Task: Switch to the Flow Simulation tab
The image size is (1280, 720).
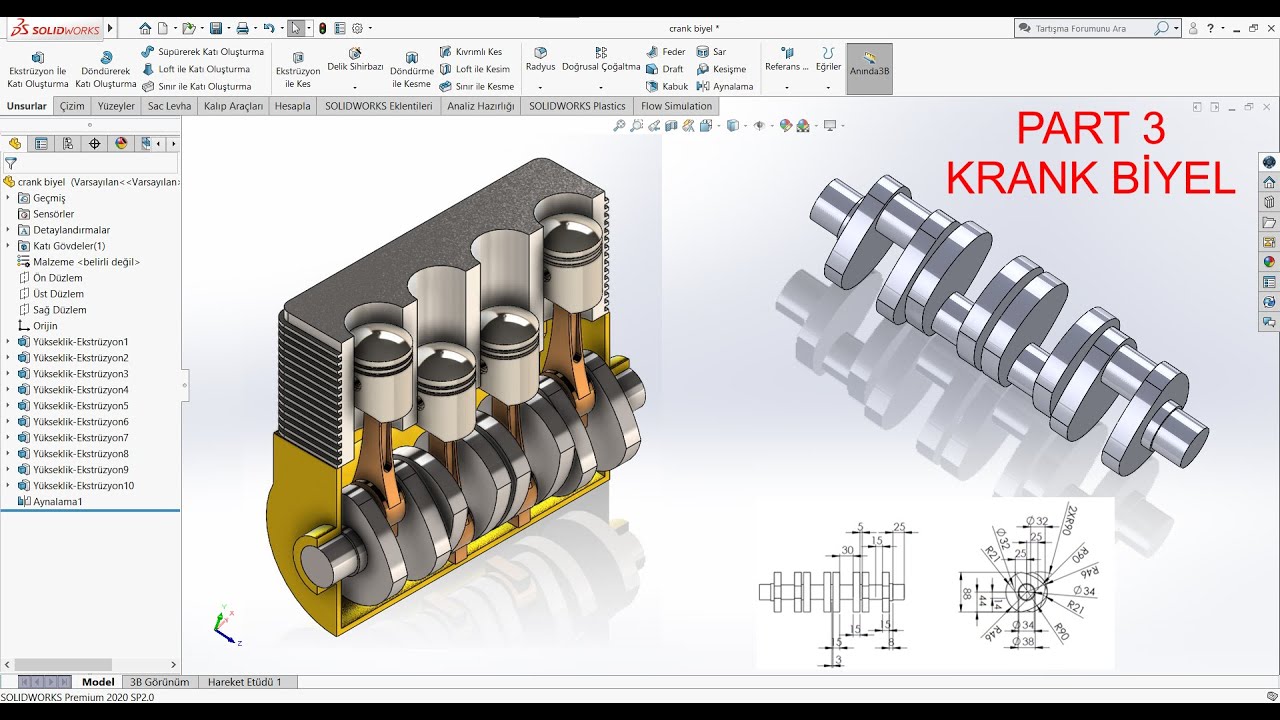Action: [x=677, y=106]
